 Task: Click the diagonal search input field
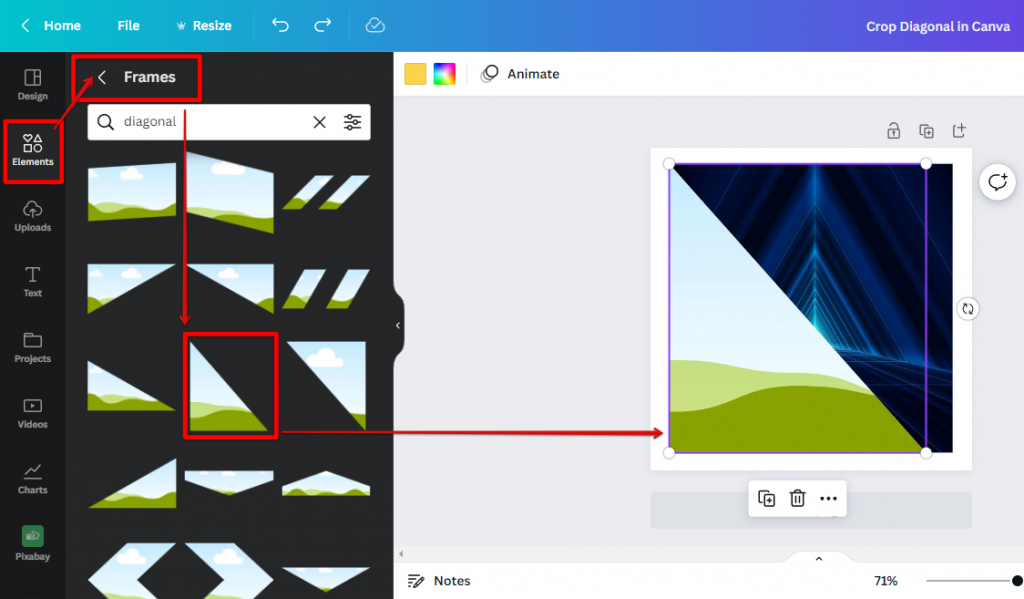coord(200,122)
